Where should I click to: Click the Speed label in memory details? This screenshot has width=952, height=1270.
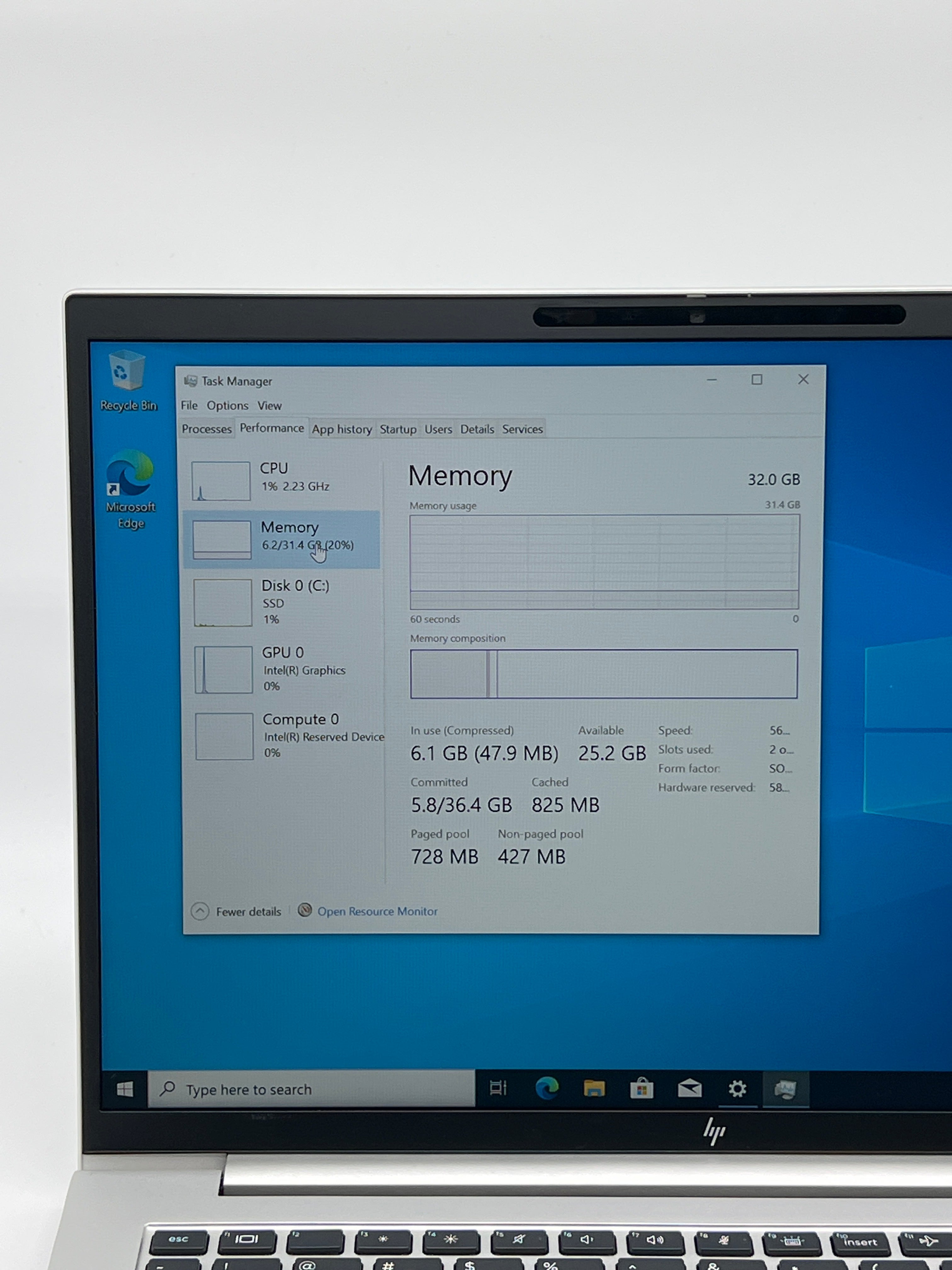[x=675, y=730]
